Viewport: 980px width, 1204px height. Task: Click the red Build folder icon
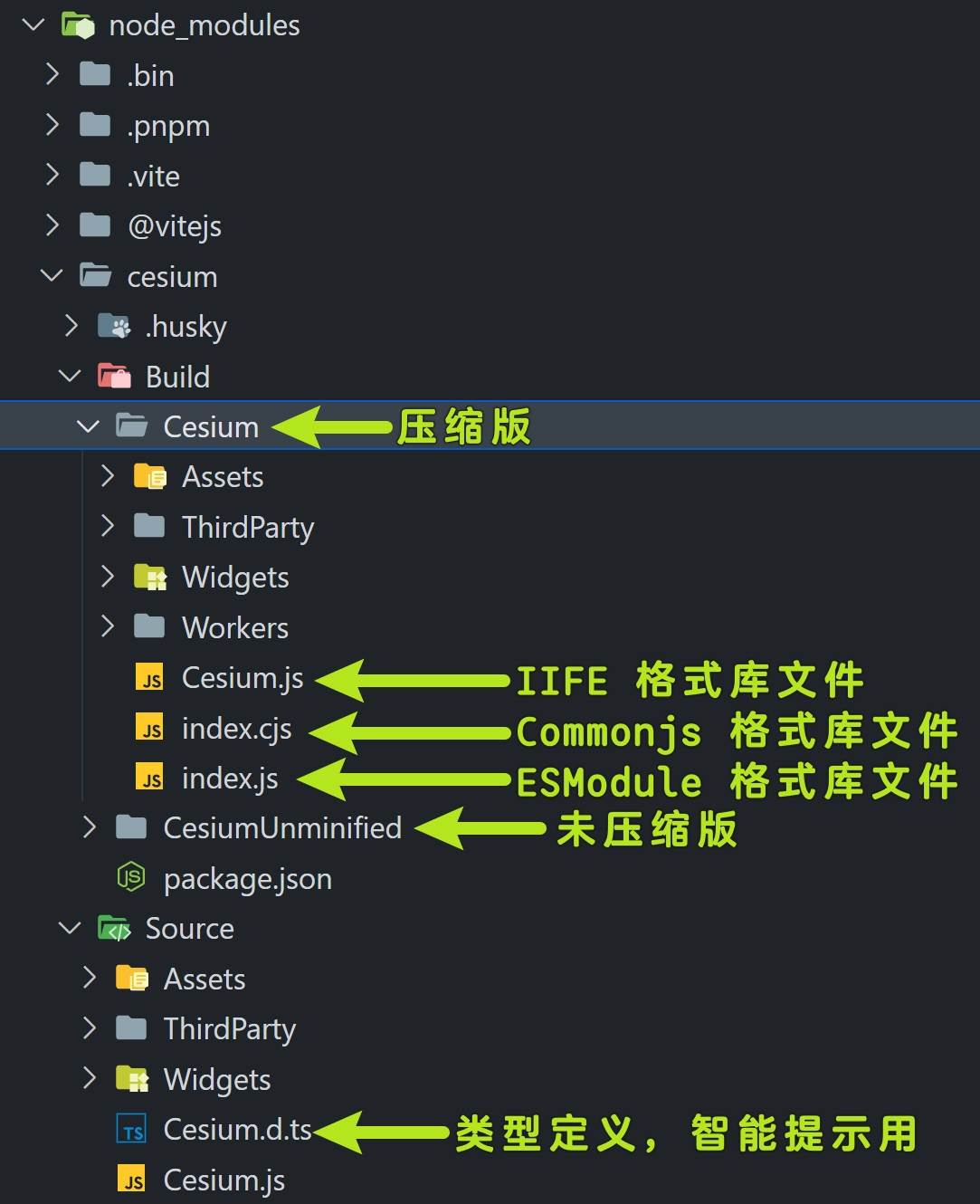[x=114, y=376]
